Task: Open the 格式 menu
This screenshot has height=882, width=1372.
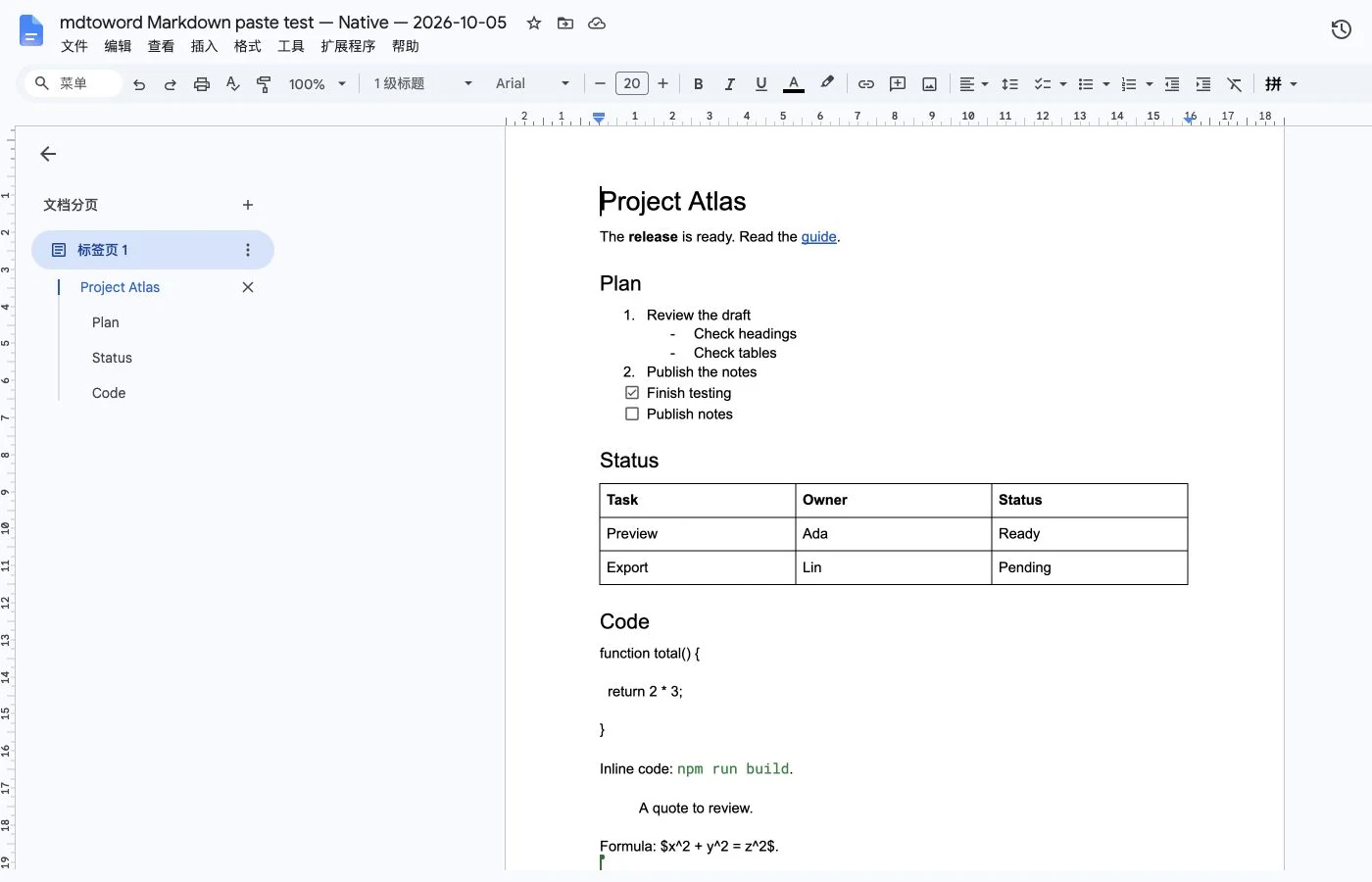Action: click(x=247, y=46)
